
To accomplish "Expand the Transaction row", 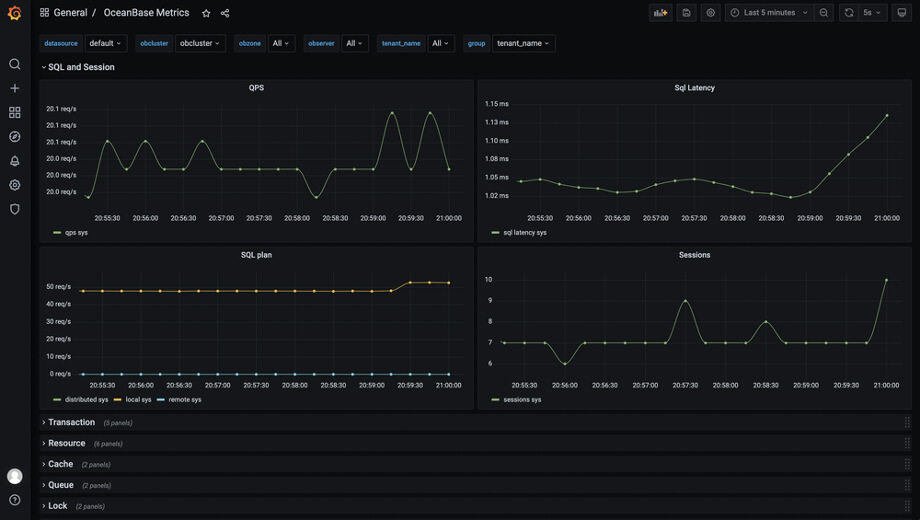I will pyautogui.click(x=71, y=423).
